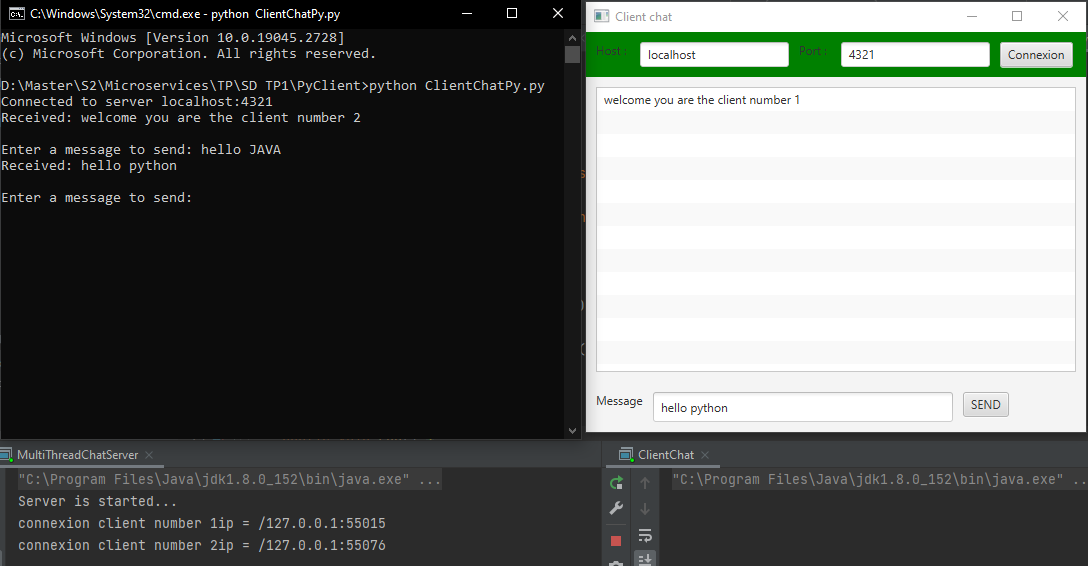Toggle soft-wrap in ClientChat console
The width and height of the screenshot is (1088, 566).
pyautogui.click(x=645, y=535)
